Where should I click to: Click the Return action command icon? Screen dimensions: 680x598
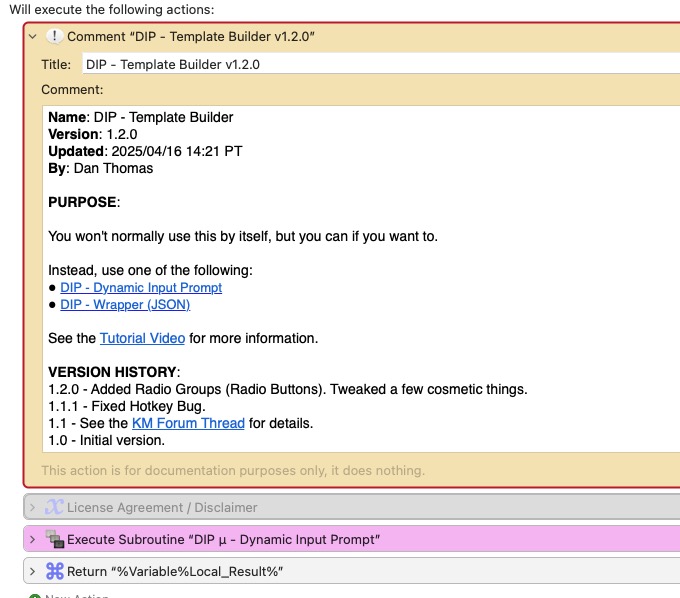[55, 571]
